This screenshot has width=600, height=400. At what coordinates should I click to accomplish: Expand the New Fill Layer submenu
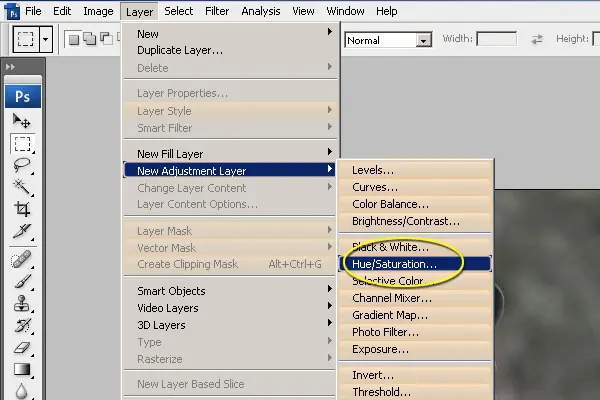[x=230, y=153]
